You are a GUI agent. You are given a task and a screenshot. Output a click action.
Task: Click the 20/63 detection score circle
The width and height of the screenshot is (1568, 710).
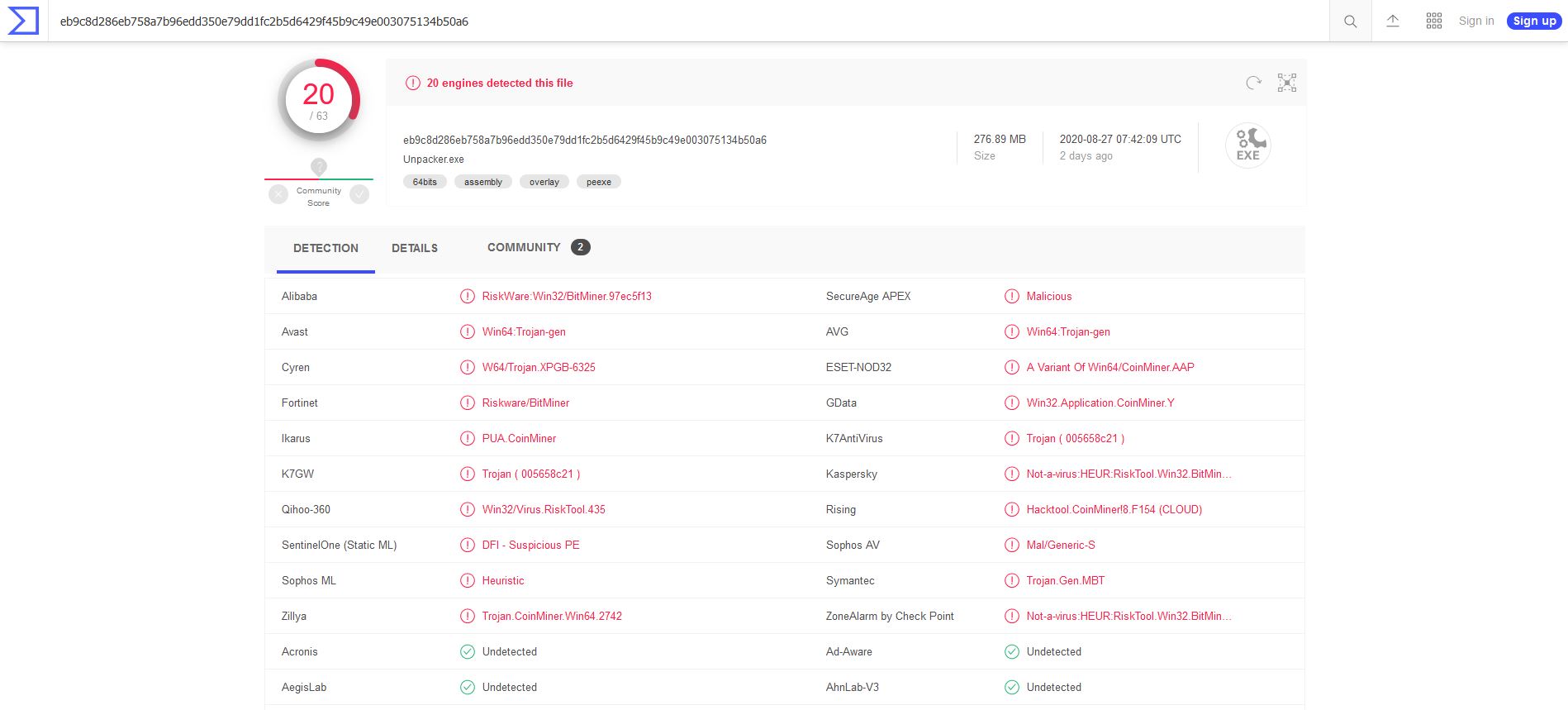click(x=319, y=101)
